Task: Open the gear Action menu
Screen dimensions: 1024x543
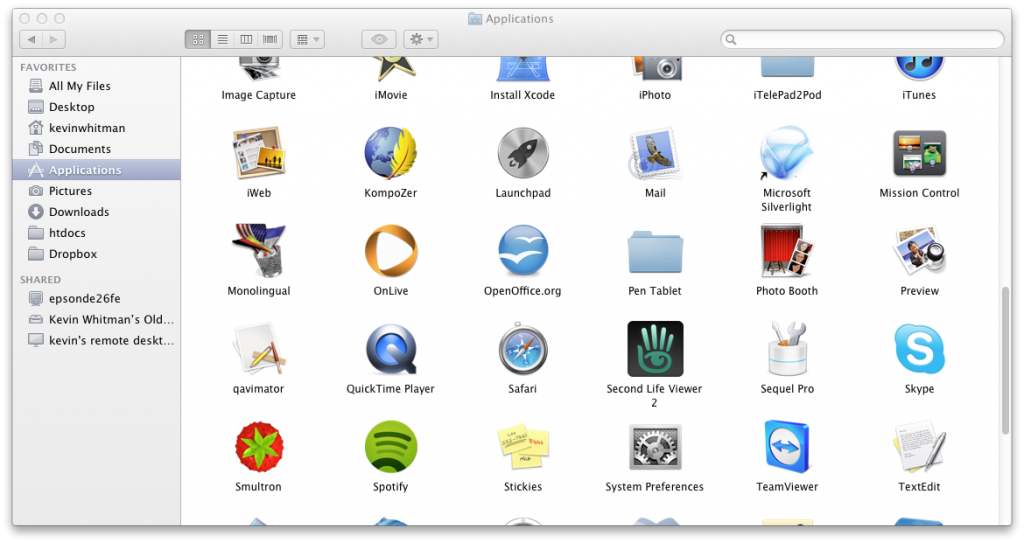Action: [421, 39]
